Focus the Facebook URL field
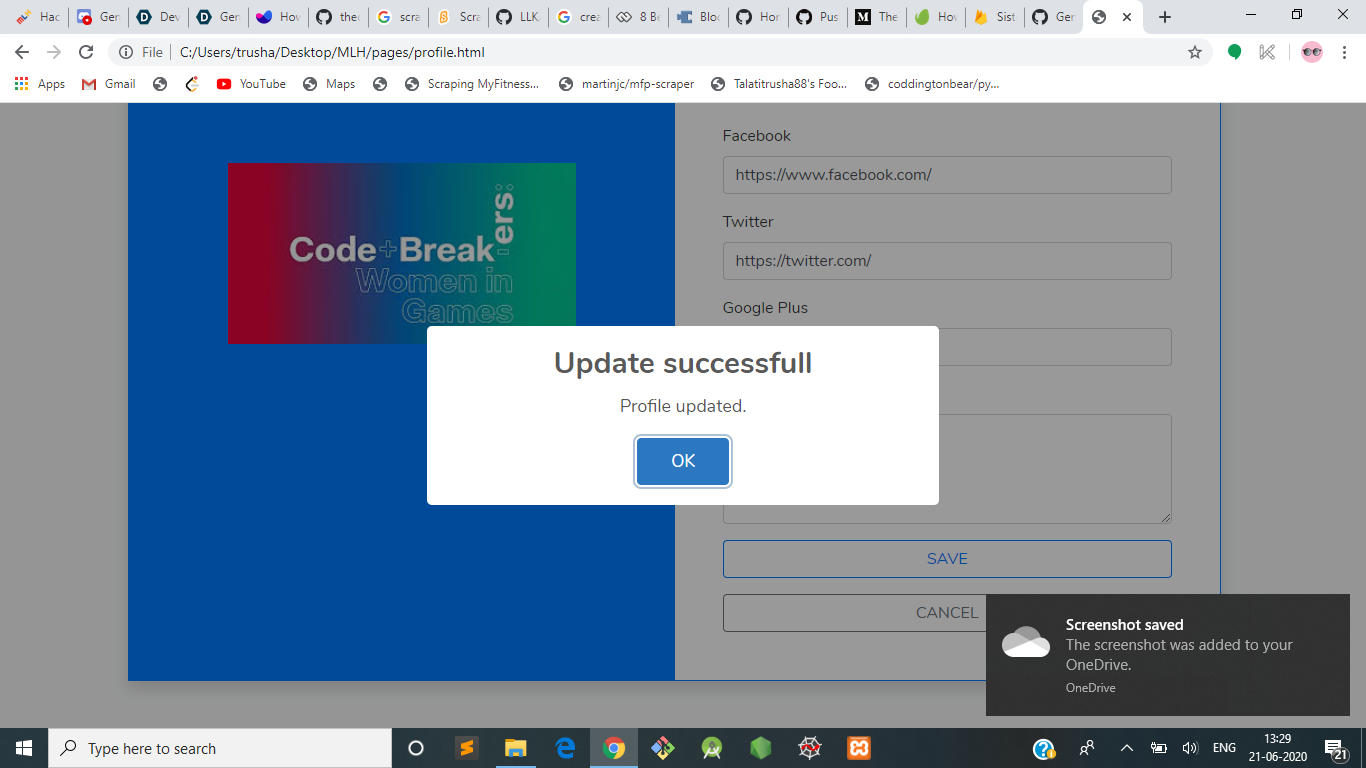 pyautogui.click(x=947, y=175)
